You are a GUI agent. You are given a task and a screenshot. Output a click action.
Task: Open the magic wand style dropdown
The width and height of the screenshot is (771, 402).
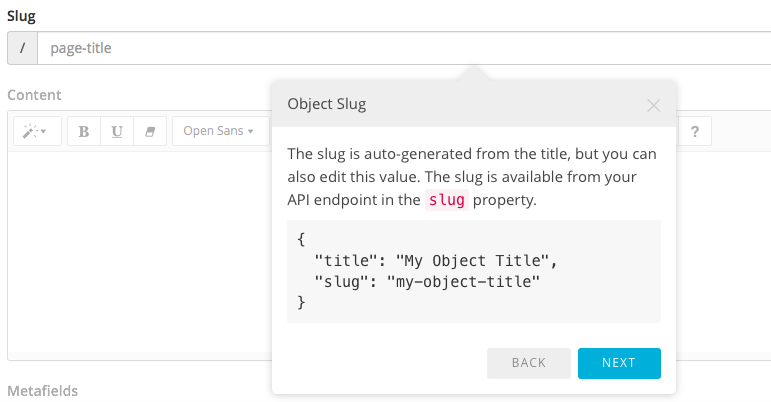click(37, 131)
